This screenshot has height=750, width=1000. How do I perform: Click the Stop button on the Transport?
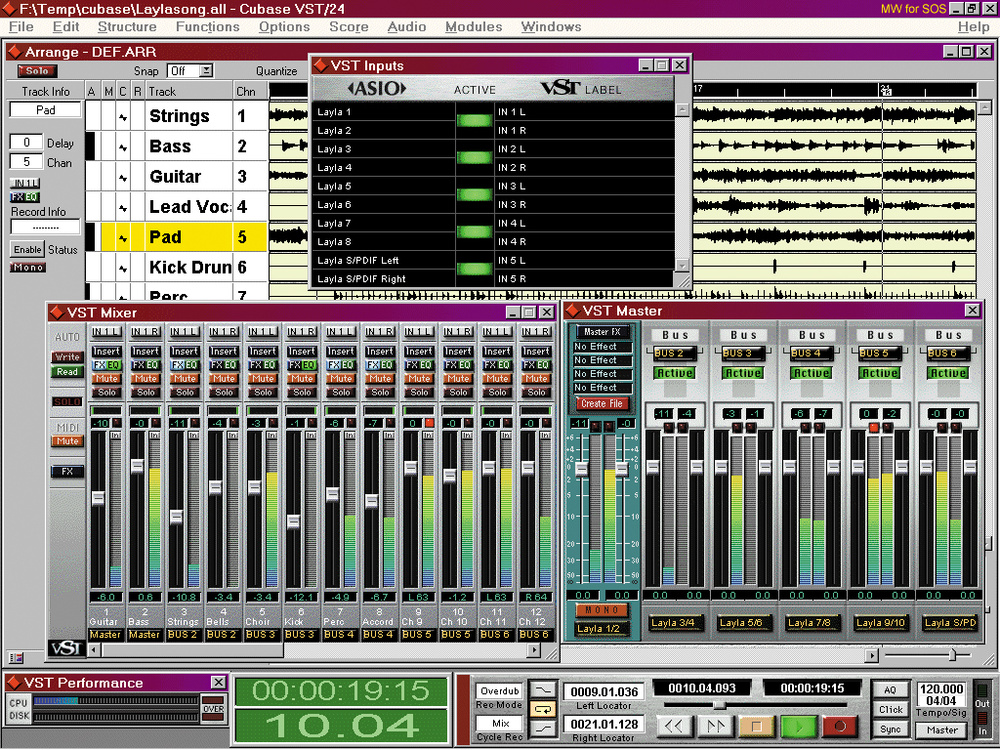point(756,726)
